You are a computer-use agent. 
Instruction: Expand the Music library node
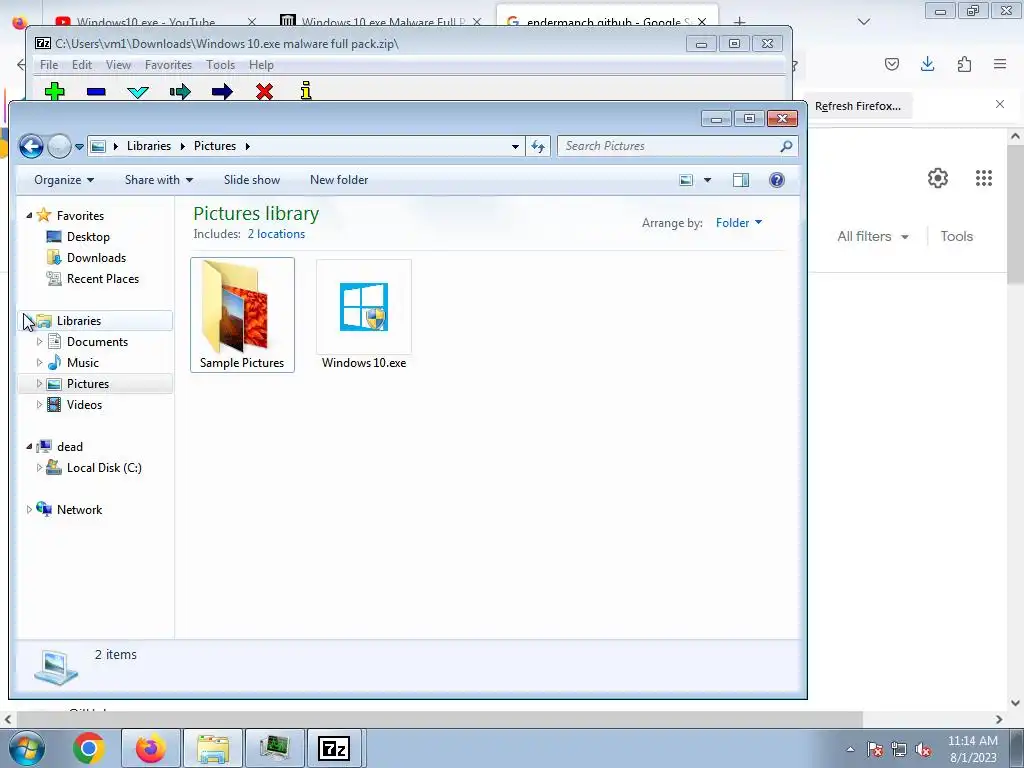tap(39, 362)
